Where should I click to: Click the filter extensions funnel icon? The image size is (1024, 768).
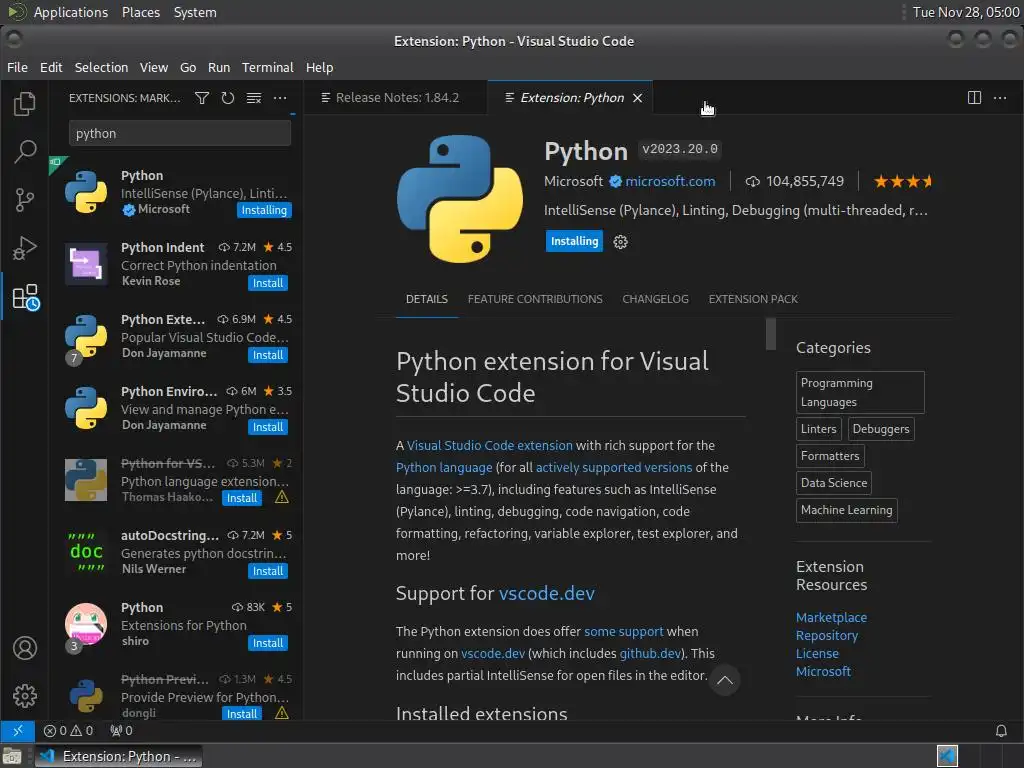tap(202, 98)
